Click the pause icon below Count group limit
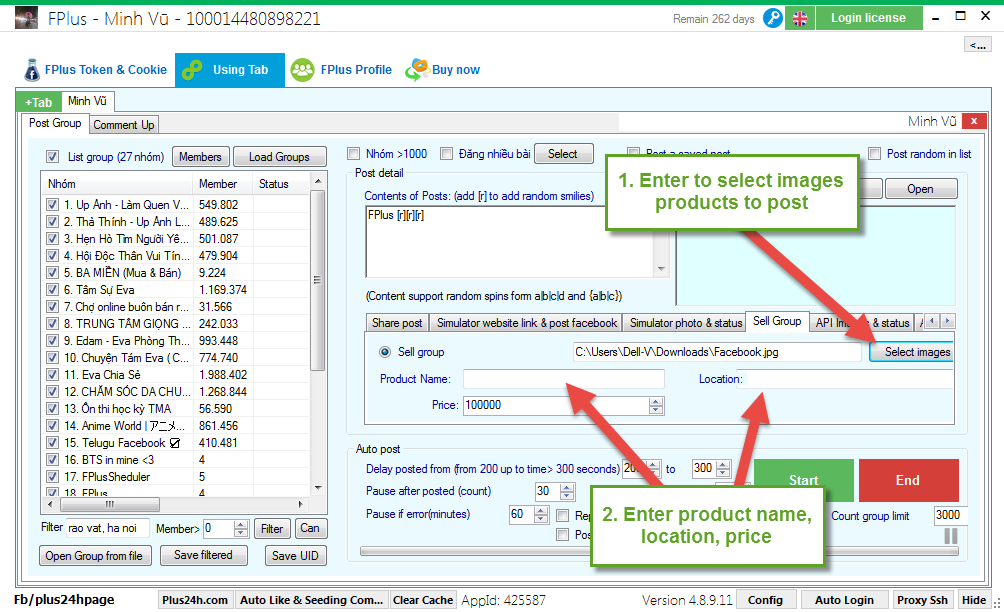 tap(951, 536)
